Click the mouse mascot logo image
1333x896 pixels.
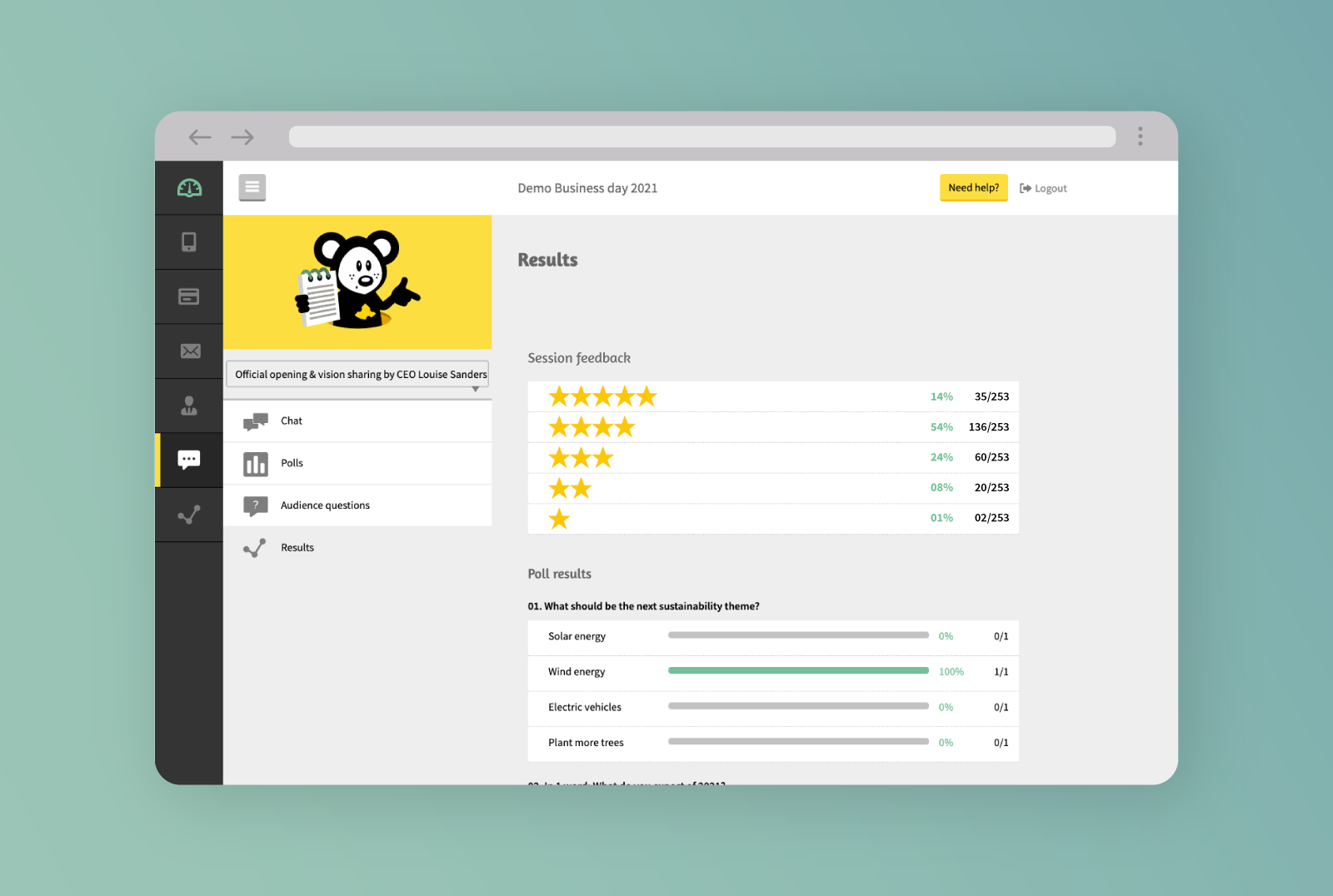click(x=357, y=281)
